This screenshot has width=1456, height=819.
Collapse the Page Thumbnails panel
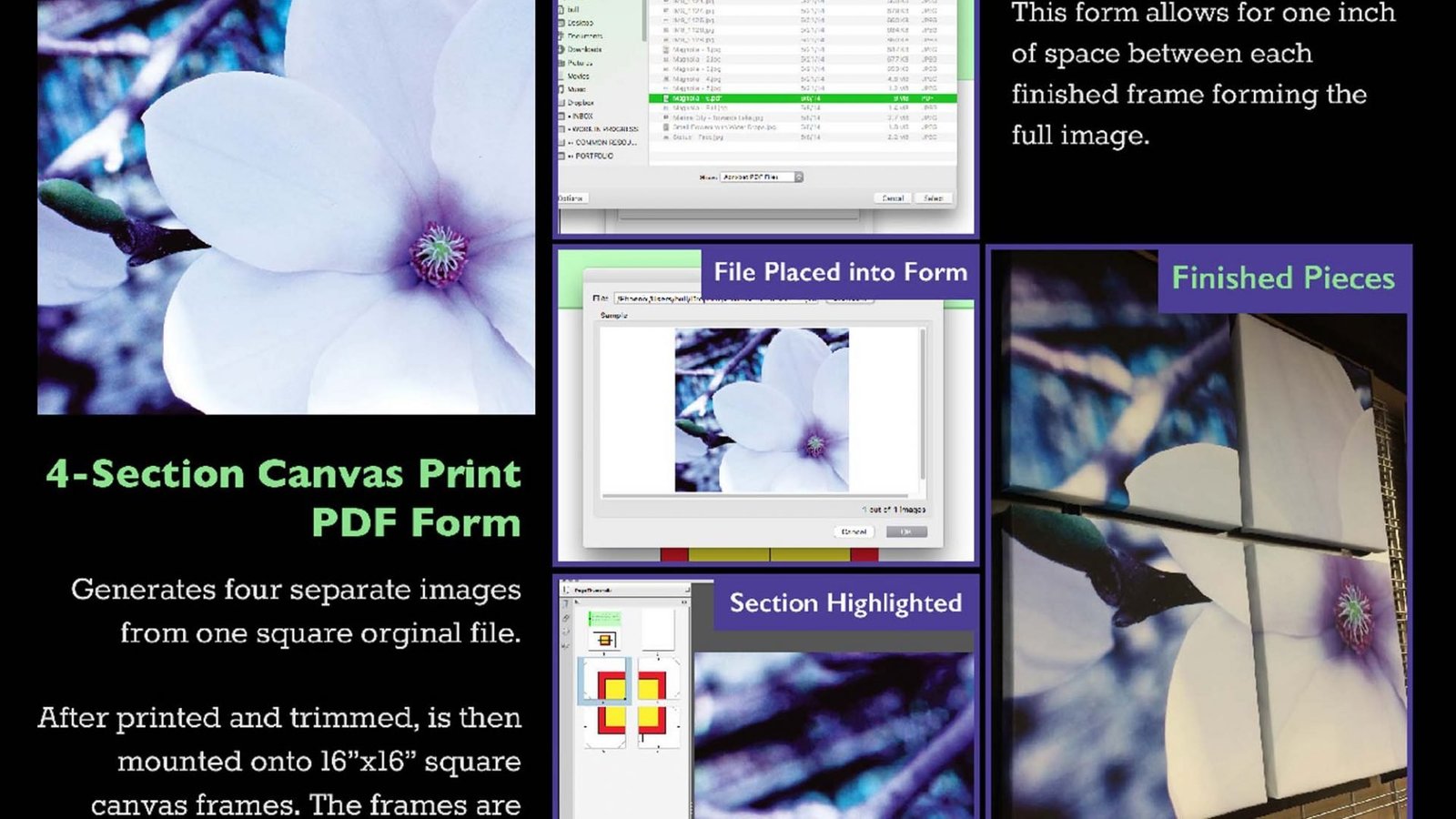[686, 590]
